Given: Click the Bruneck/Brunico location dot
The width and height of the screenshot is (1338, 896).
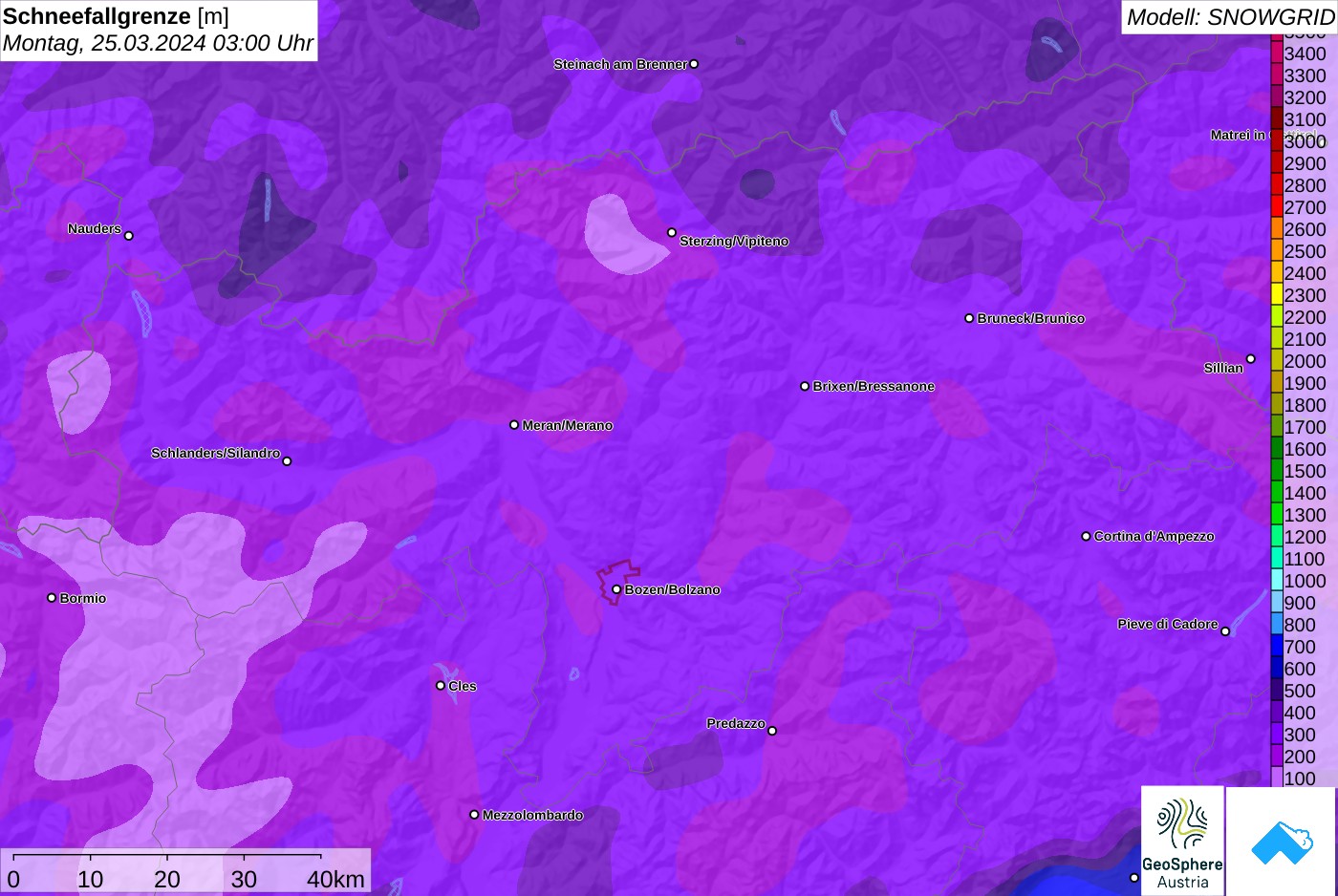Looking at the screenshot, I should click(969, 318).
